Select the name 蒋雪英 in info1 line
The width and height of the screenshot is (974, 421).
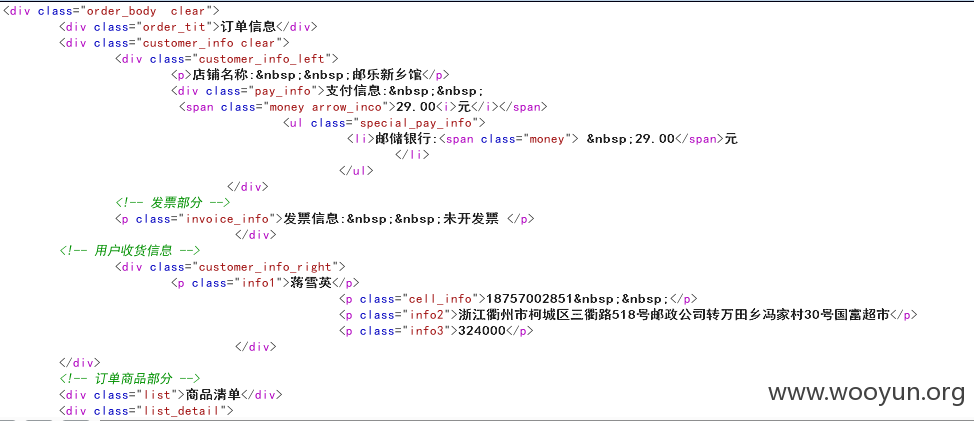pos(311,283)
